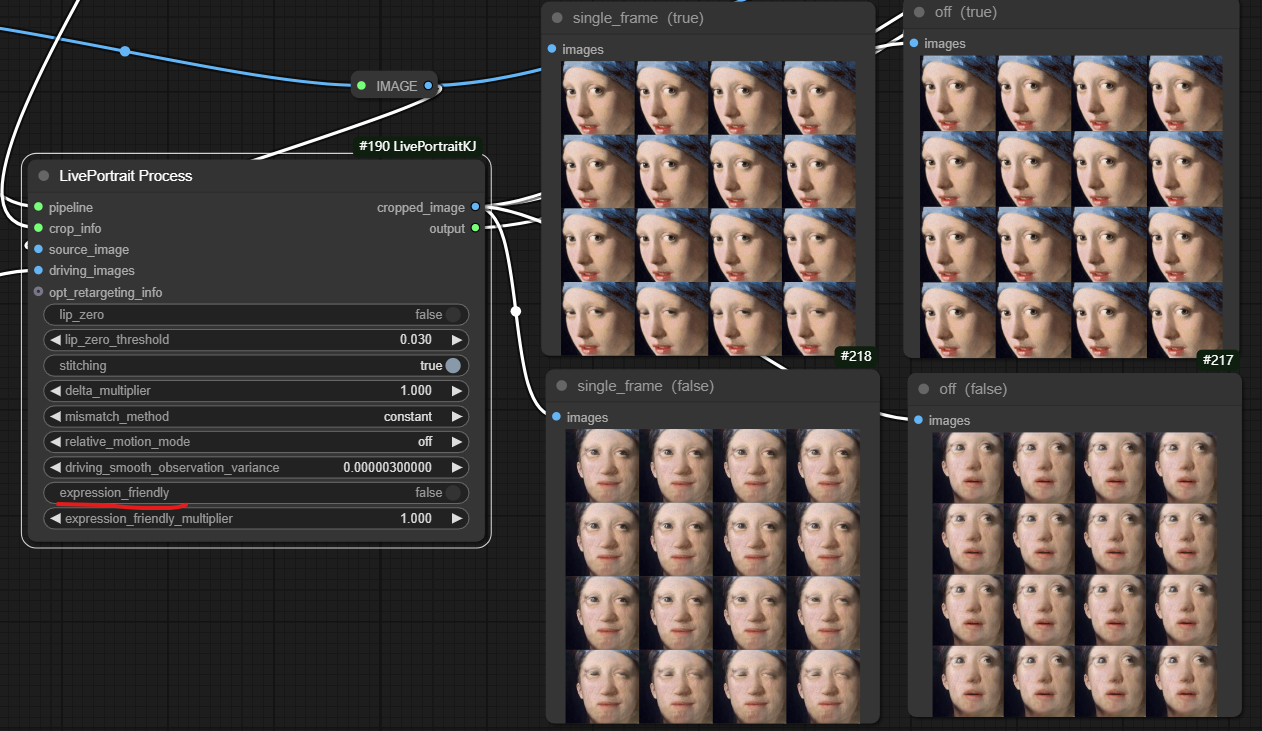Click the driving_smooth_observation_variance value
1262x731 pixels.
point(386,468)
